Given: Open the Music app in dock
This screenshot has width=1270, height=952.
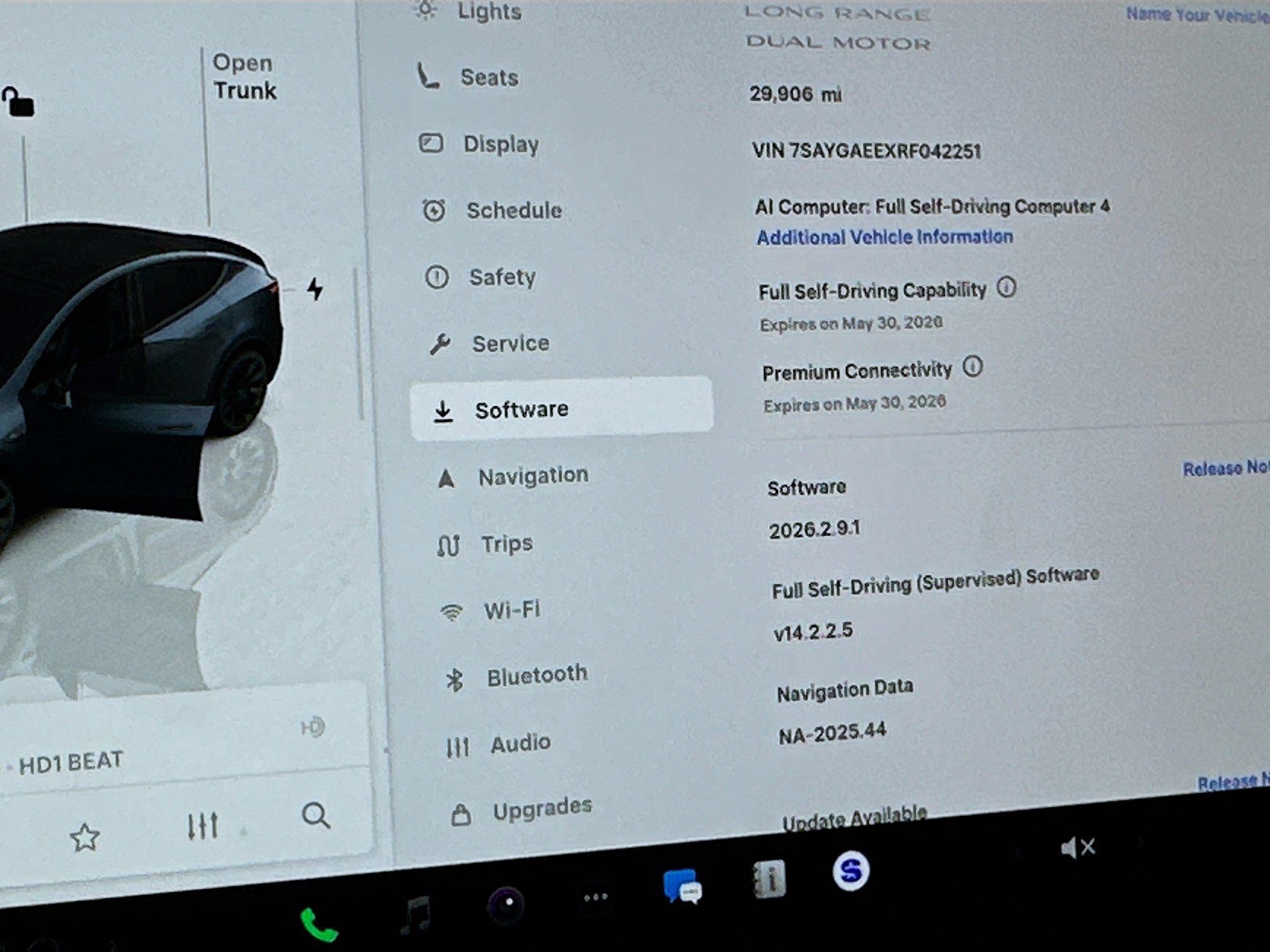Looking at the screenshot, I should (416, 915).
